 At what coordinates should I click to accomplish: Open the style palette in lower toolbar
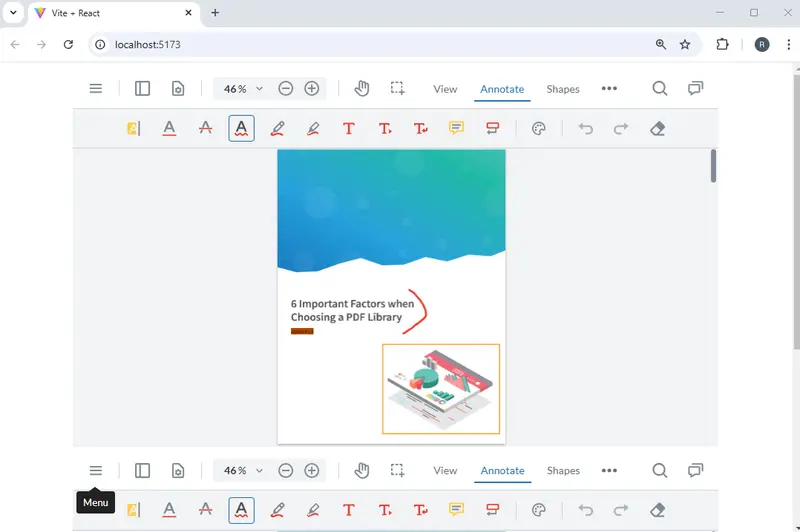(x=539, y=510)
